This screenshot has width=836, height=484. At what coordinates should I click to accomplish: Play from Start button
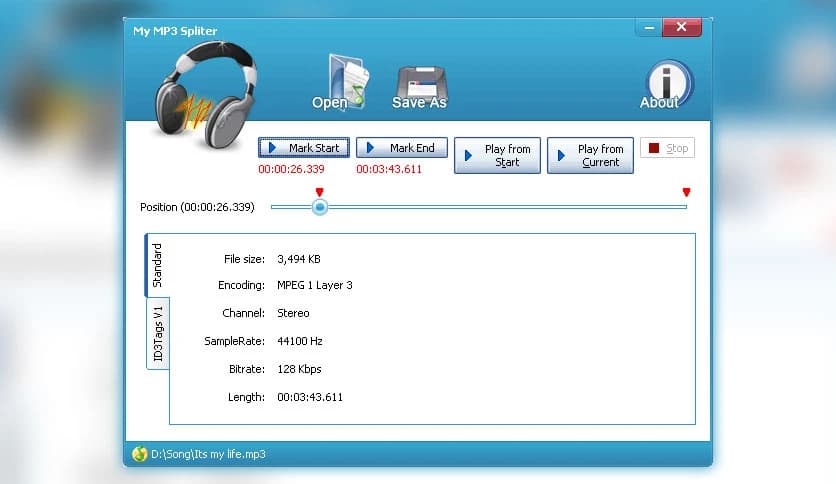(x=497, y=155)
